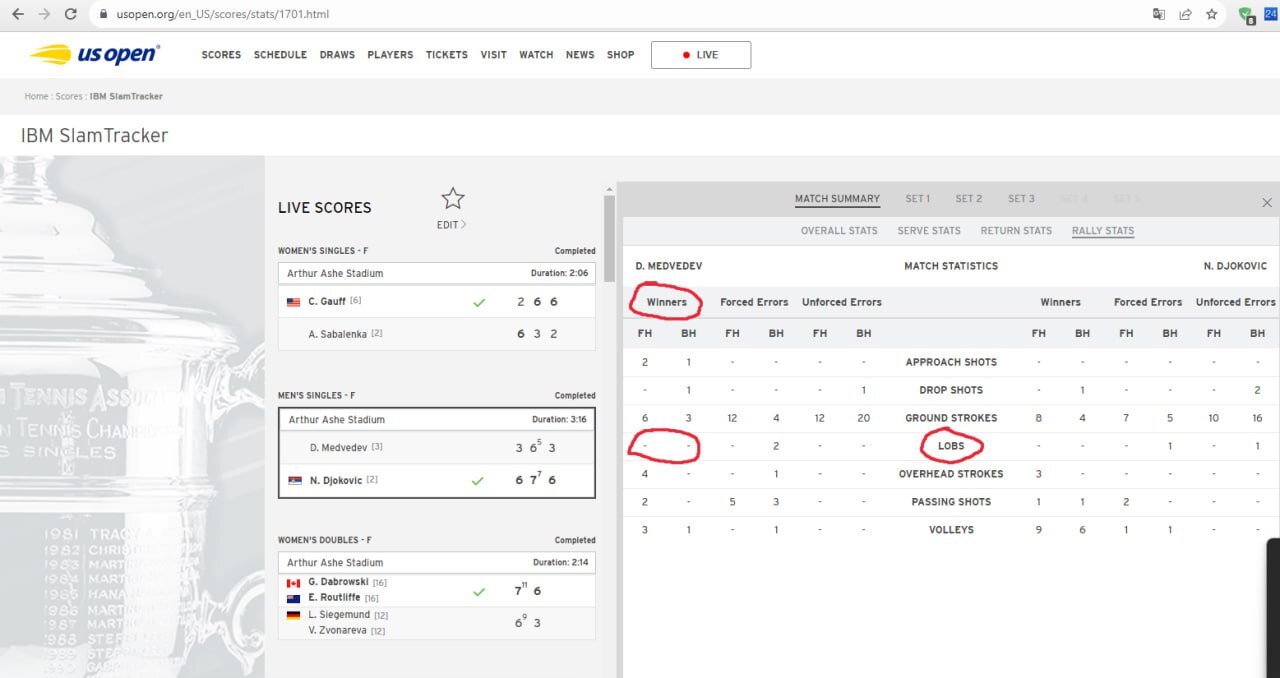The image size is (1280, 678).
Task: Click the WOMEN'S DOUBLES - F heading
Action: (x=327, y=540)
